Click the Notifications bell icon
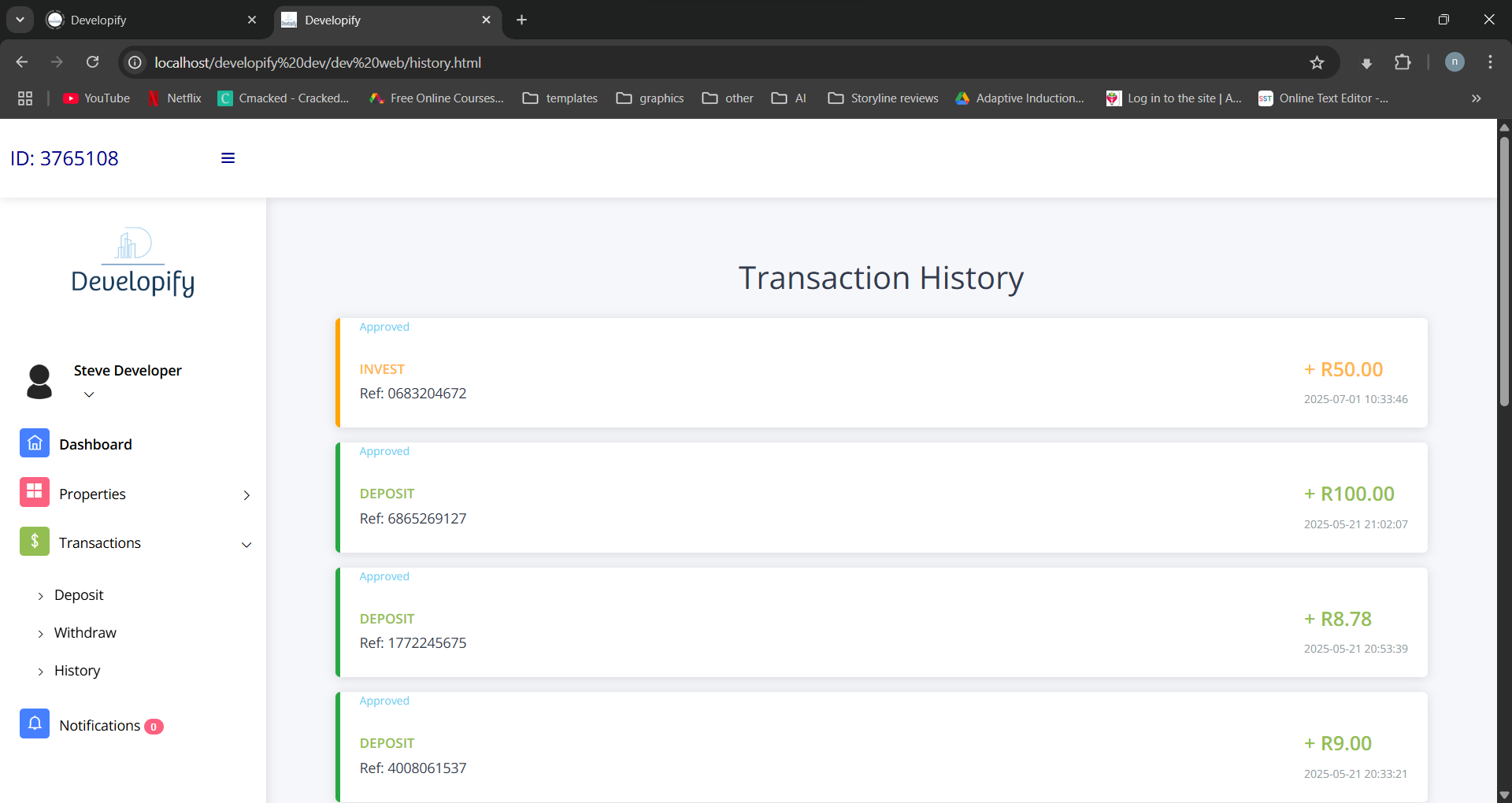This screenshot has width=1512, height=803. click(35, 724)
